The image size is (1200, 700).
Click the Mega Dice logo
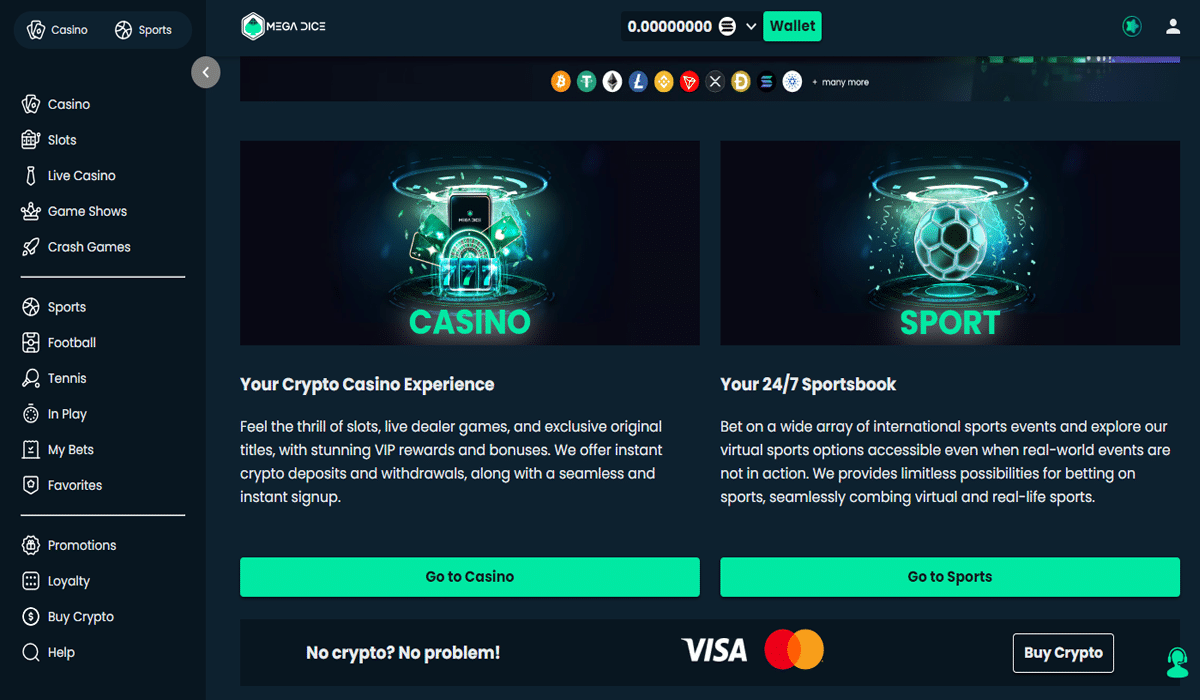[284, 27]
